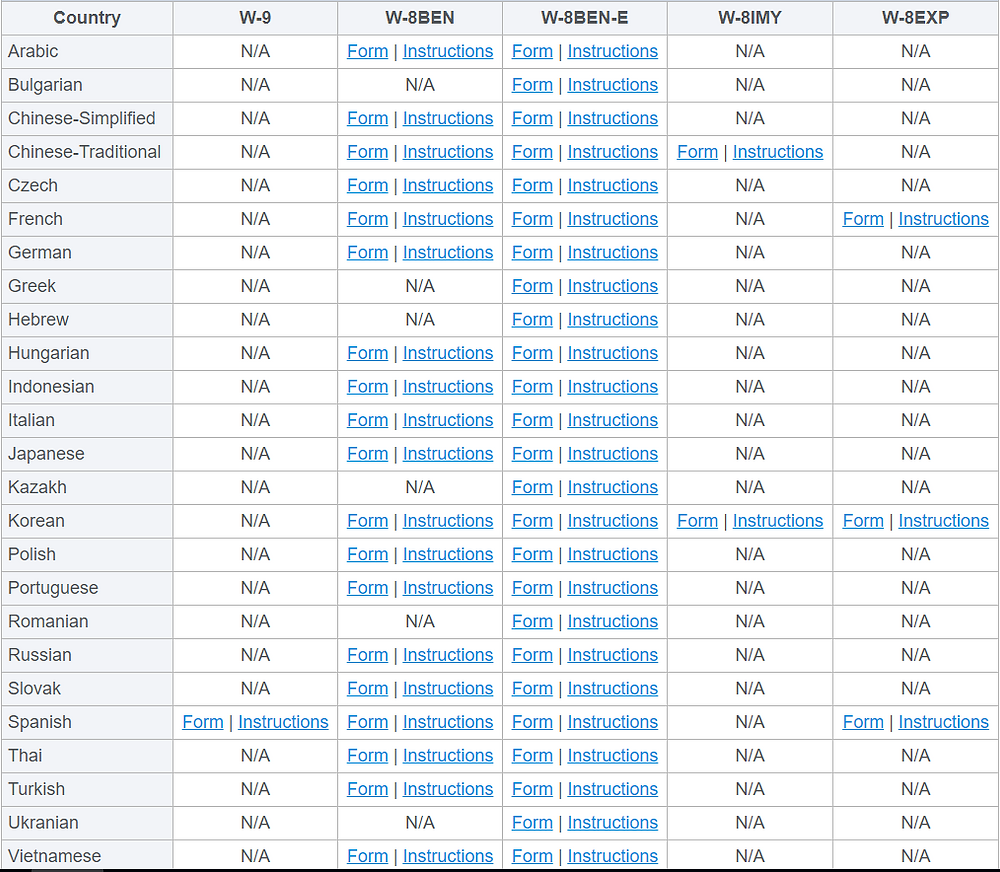The width and height of the screenshot is (1000, 872).
Task: Open German W-8BEN Instructions link
Action: coord(448,253)
